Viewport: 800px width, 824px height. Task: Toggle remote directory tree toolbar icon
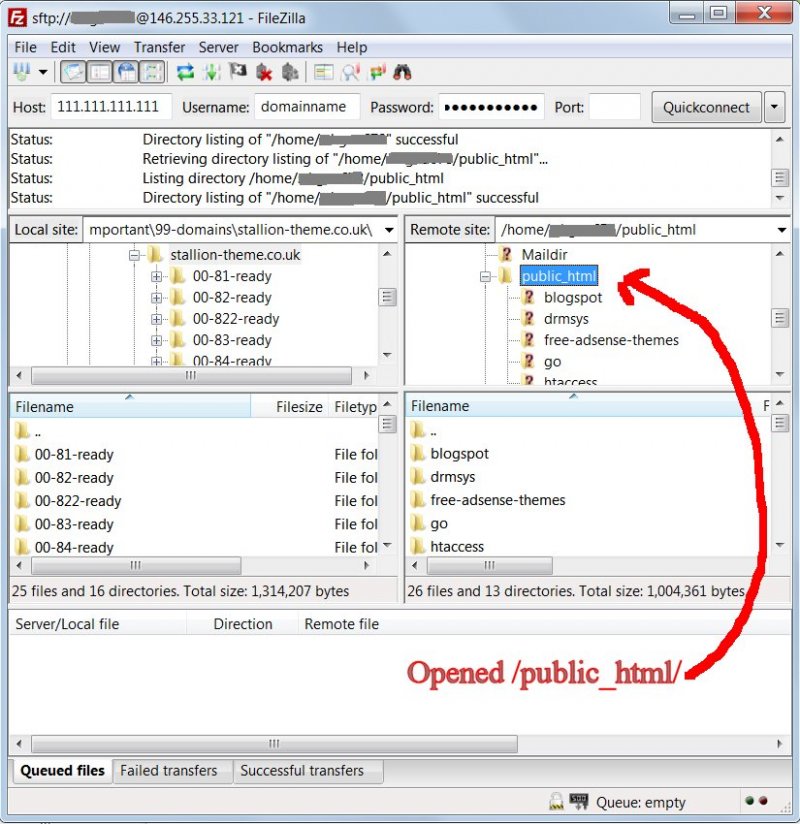126,72
